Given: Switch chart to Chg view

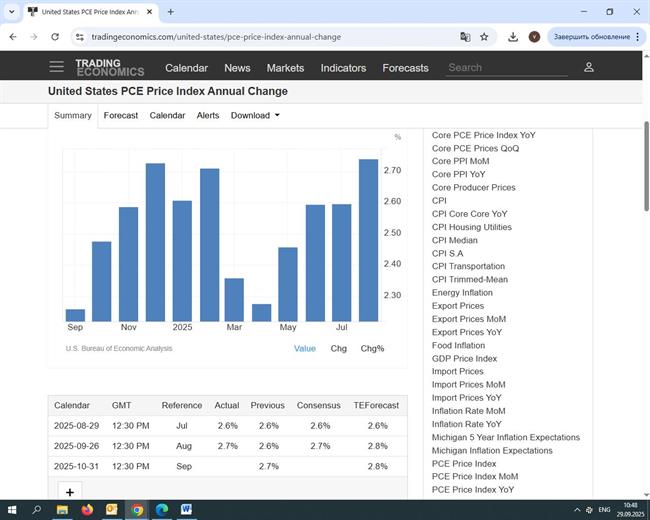Looking at the screenshot, I should click(338, 348).
